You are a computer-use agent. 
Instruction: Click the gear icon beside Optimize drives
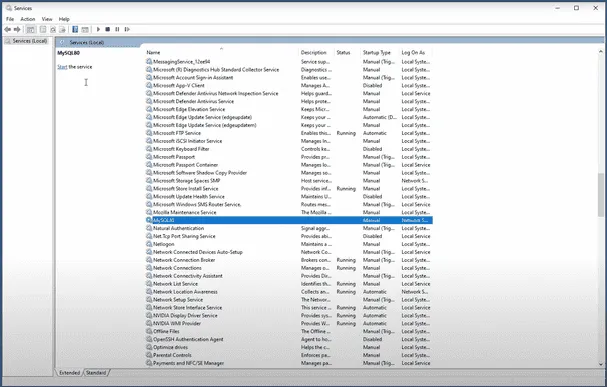pyautogui.click(x=149, y=347)
